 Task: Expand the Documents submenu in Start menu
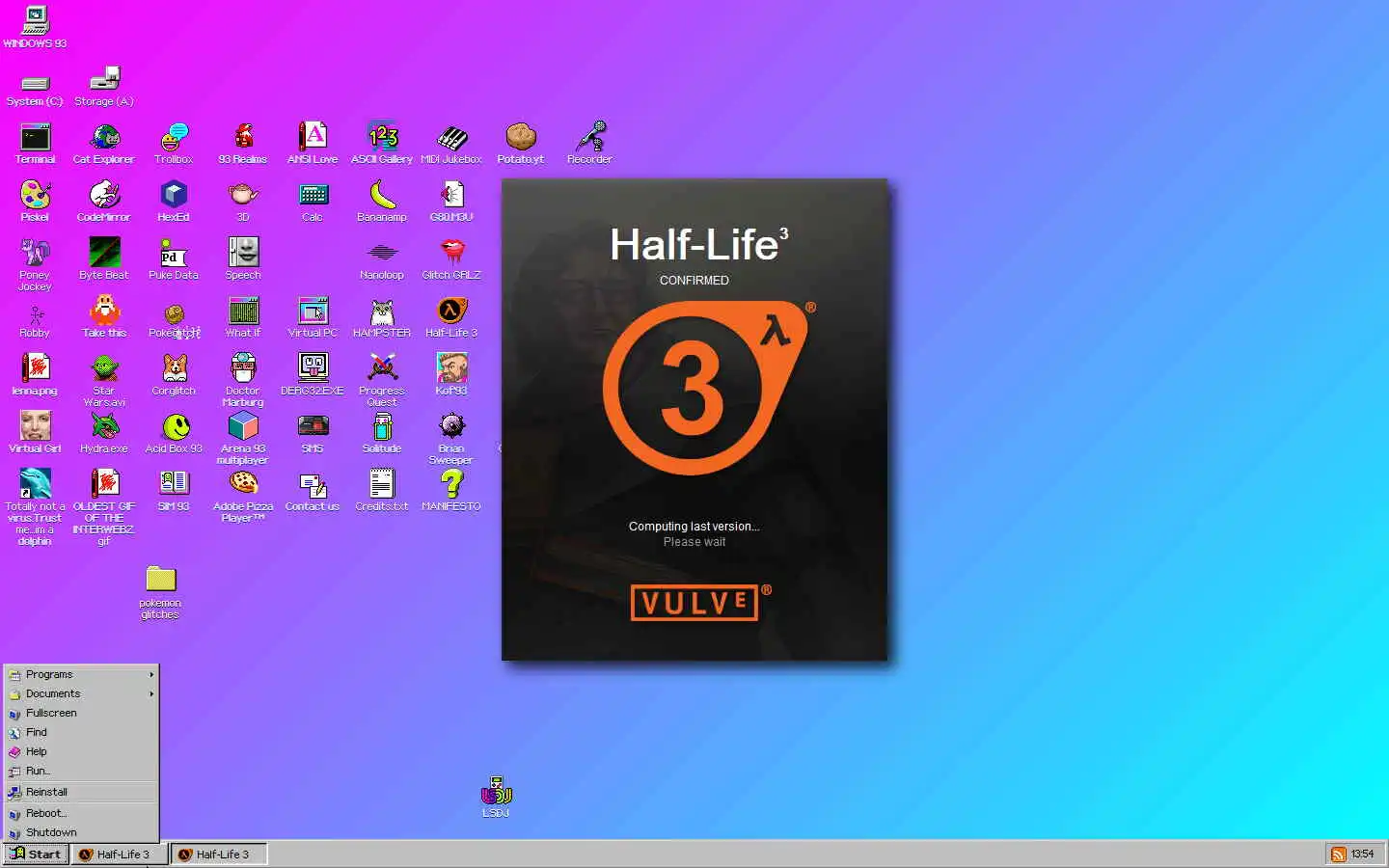[x=81, y=693]
